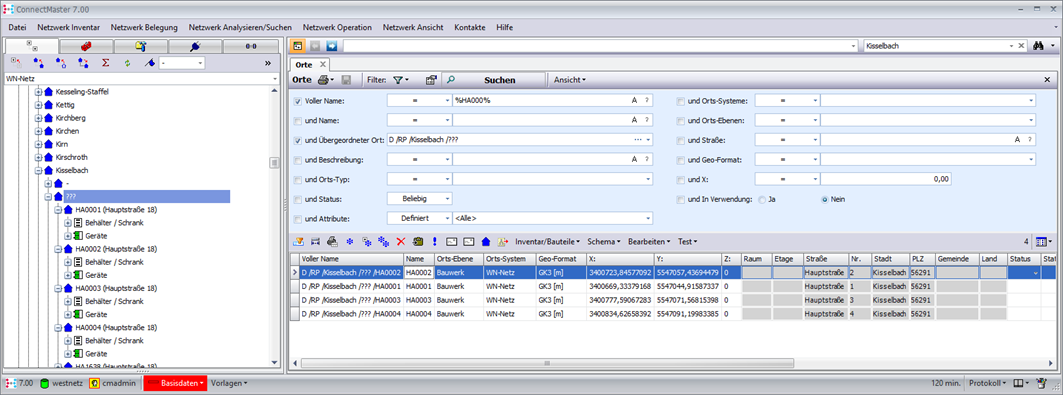Click the column chooser grid icon

pos(1041,241)
